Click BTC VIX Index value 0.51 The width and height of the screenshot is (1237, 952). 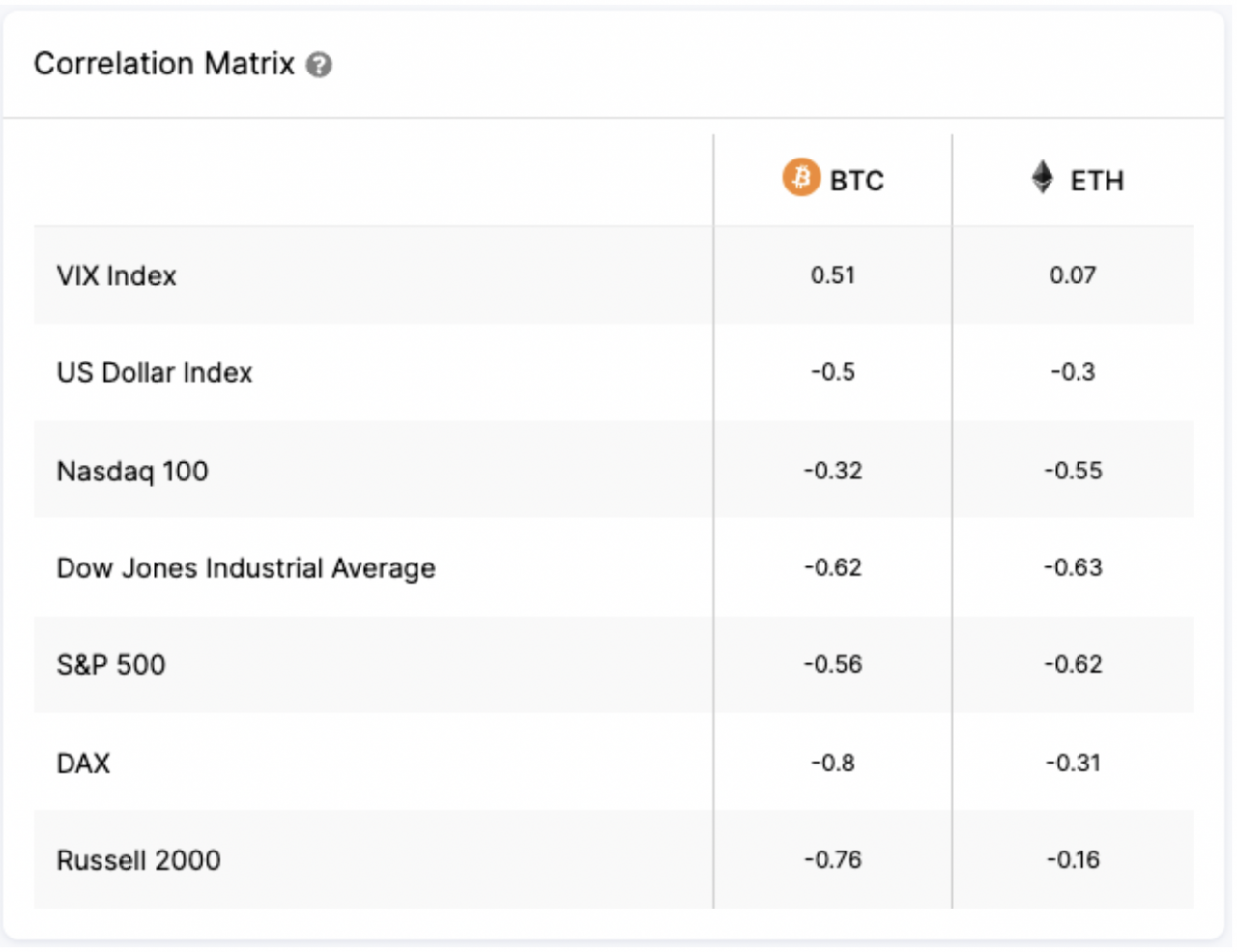832,275
